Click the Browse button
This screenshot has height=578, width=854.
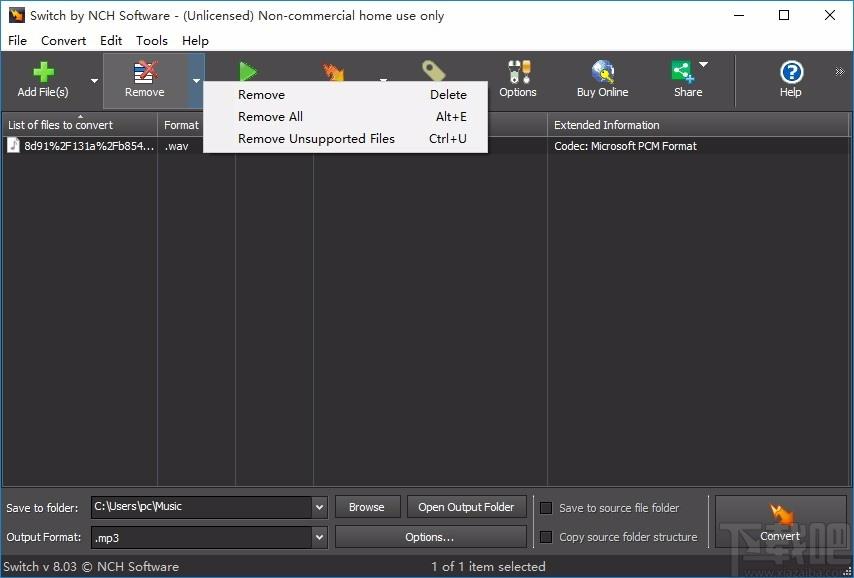(x=367, y=507)
